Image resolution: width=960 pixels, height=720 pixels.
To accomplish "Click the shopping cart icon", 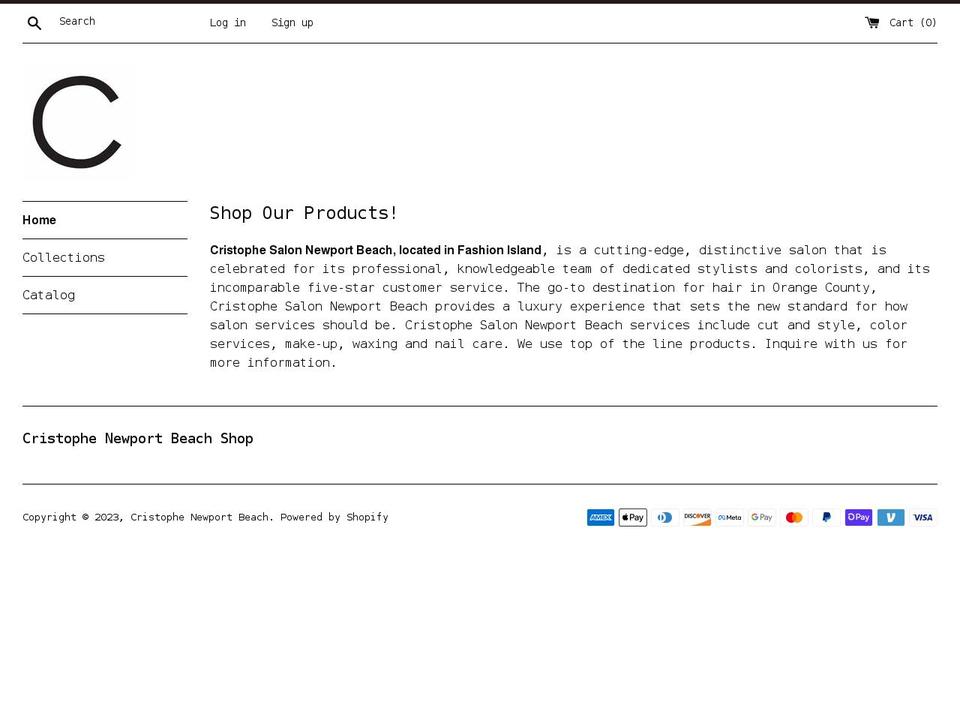I will coord(872,23).
